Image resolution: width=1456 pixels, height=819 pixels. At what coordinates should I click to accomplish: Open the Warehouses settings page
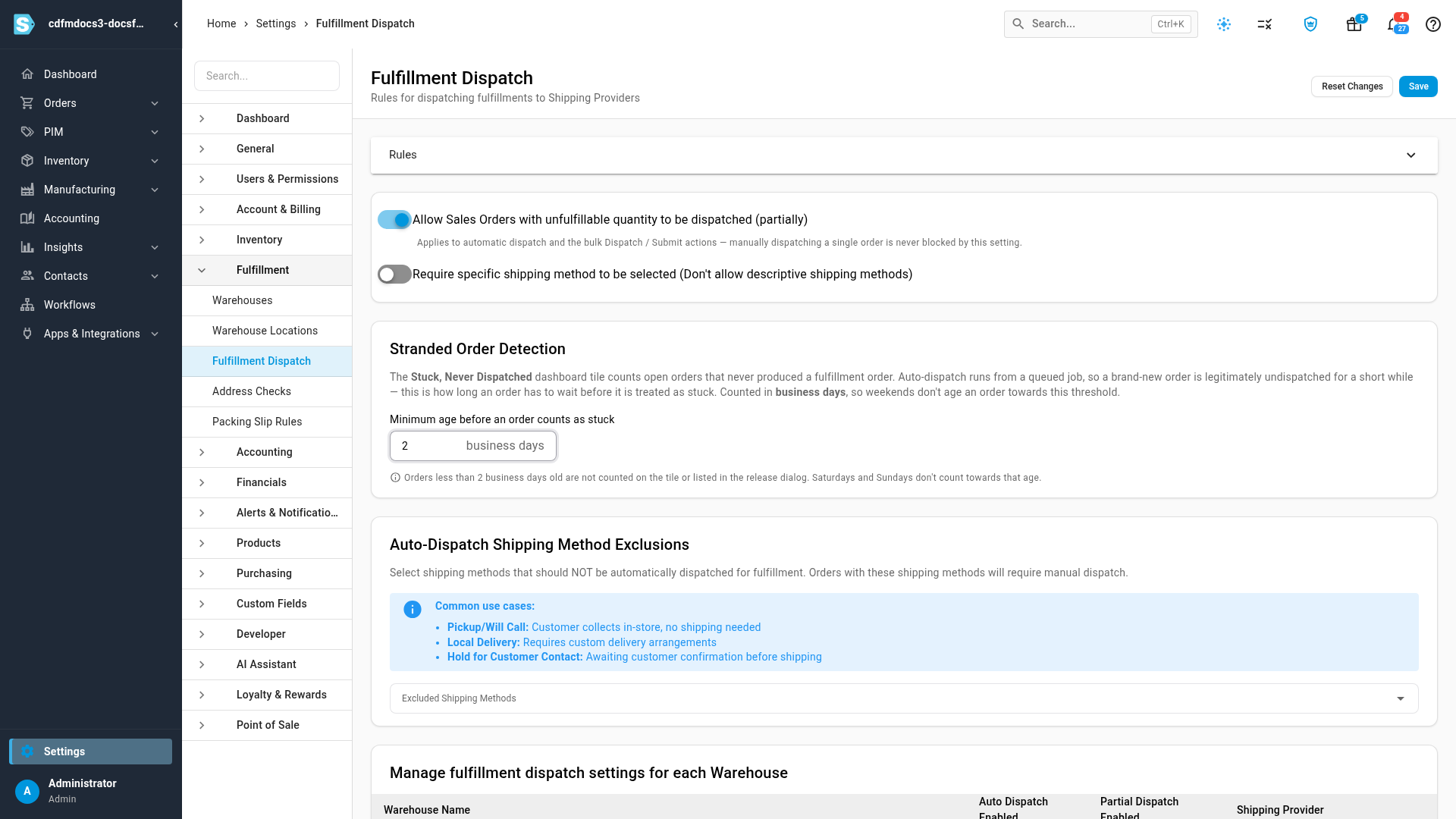[x=267, y=300]
